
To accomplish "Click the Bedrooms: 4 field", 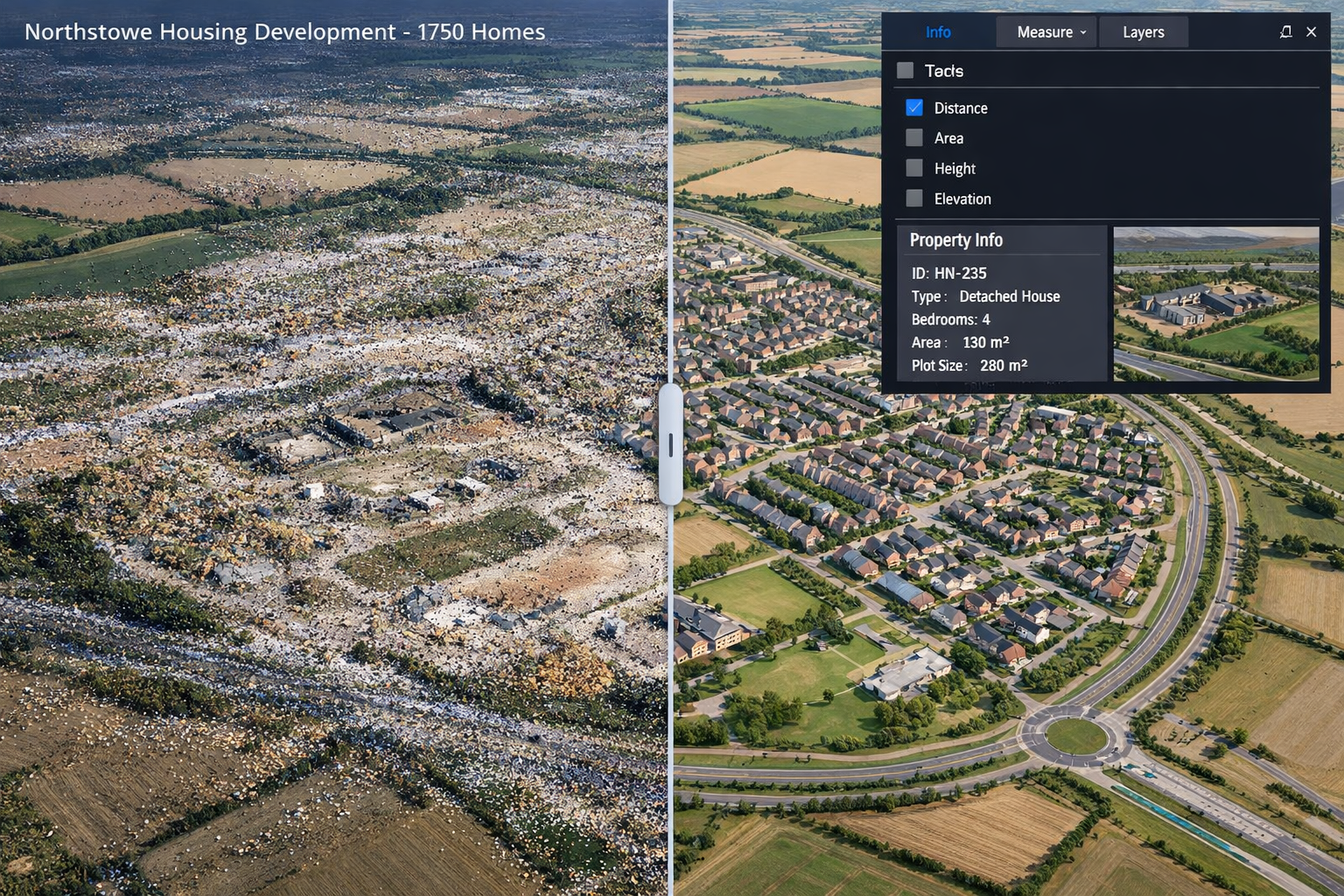I will tap(951, 319).
